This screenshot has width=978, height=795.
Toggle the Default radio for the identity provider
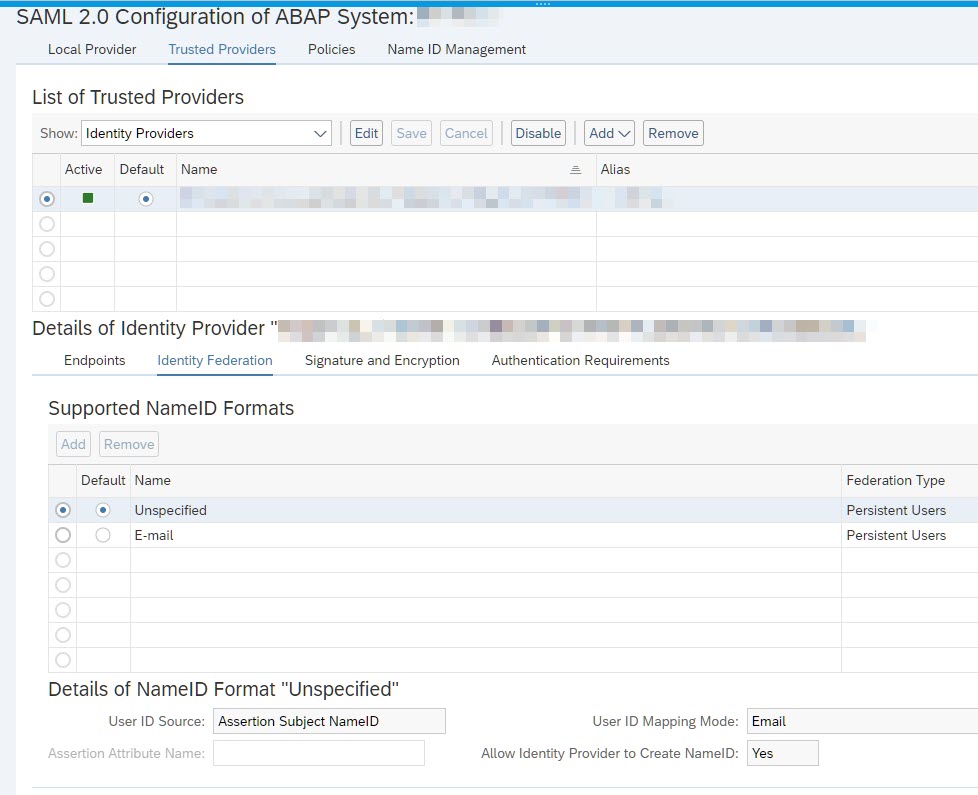(145, 199)
